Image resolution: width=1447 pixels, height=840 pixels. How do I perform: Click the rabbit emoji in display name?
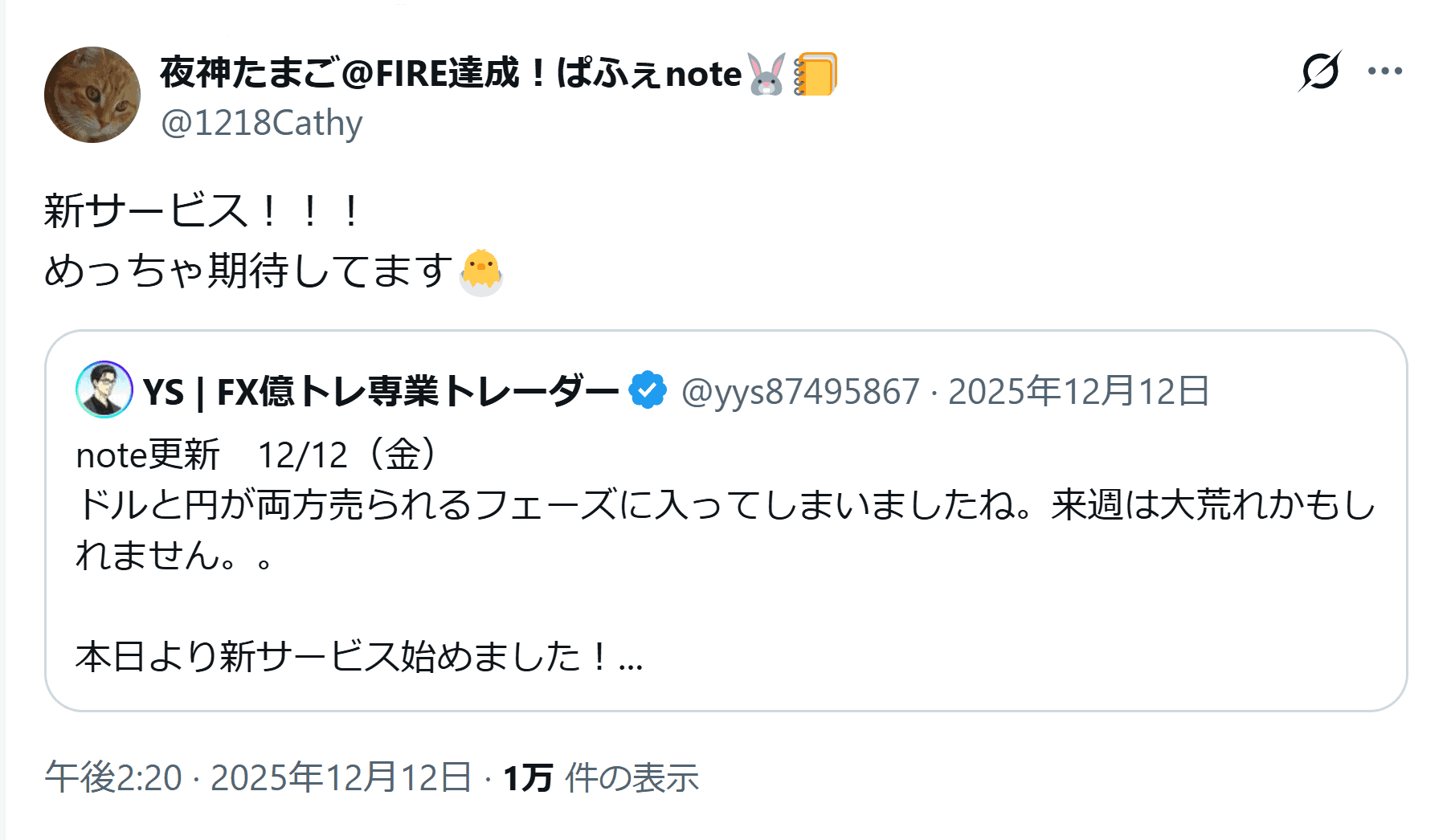click(766, 74)
